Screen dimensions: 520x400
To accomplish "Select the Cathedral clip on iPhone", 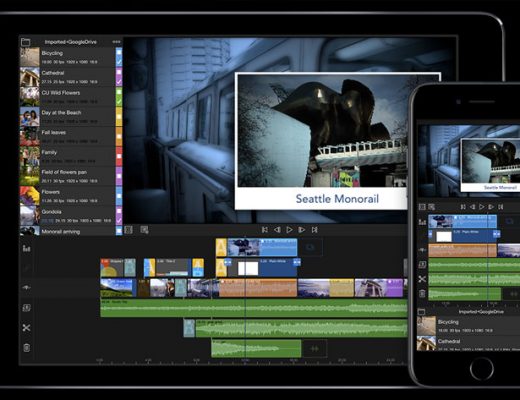I will tap(469, 343).
